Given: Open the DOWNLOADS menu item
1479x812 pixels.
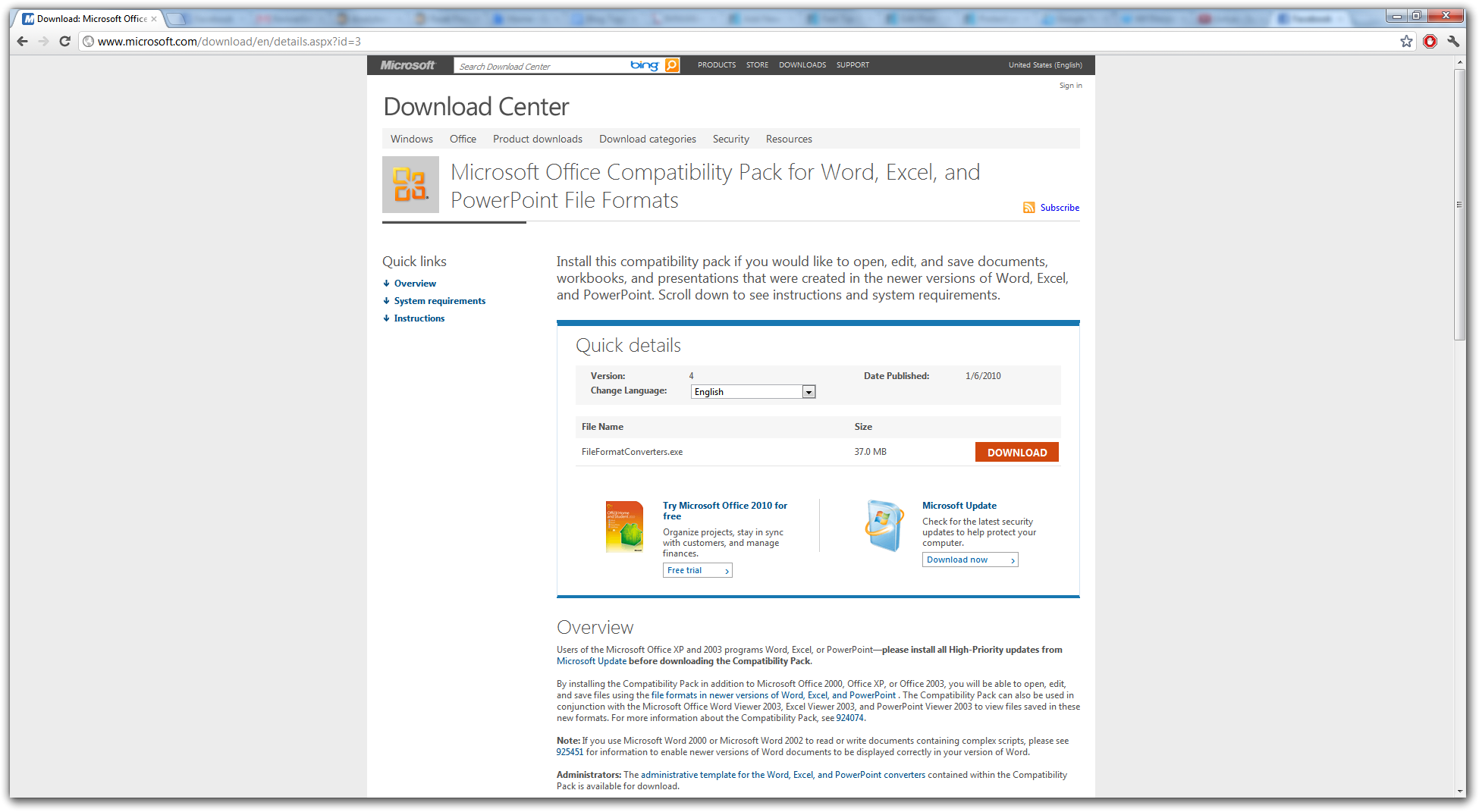Looking at the screenshot, I should click(802, 65).
